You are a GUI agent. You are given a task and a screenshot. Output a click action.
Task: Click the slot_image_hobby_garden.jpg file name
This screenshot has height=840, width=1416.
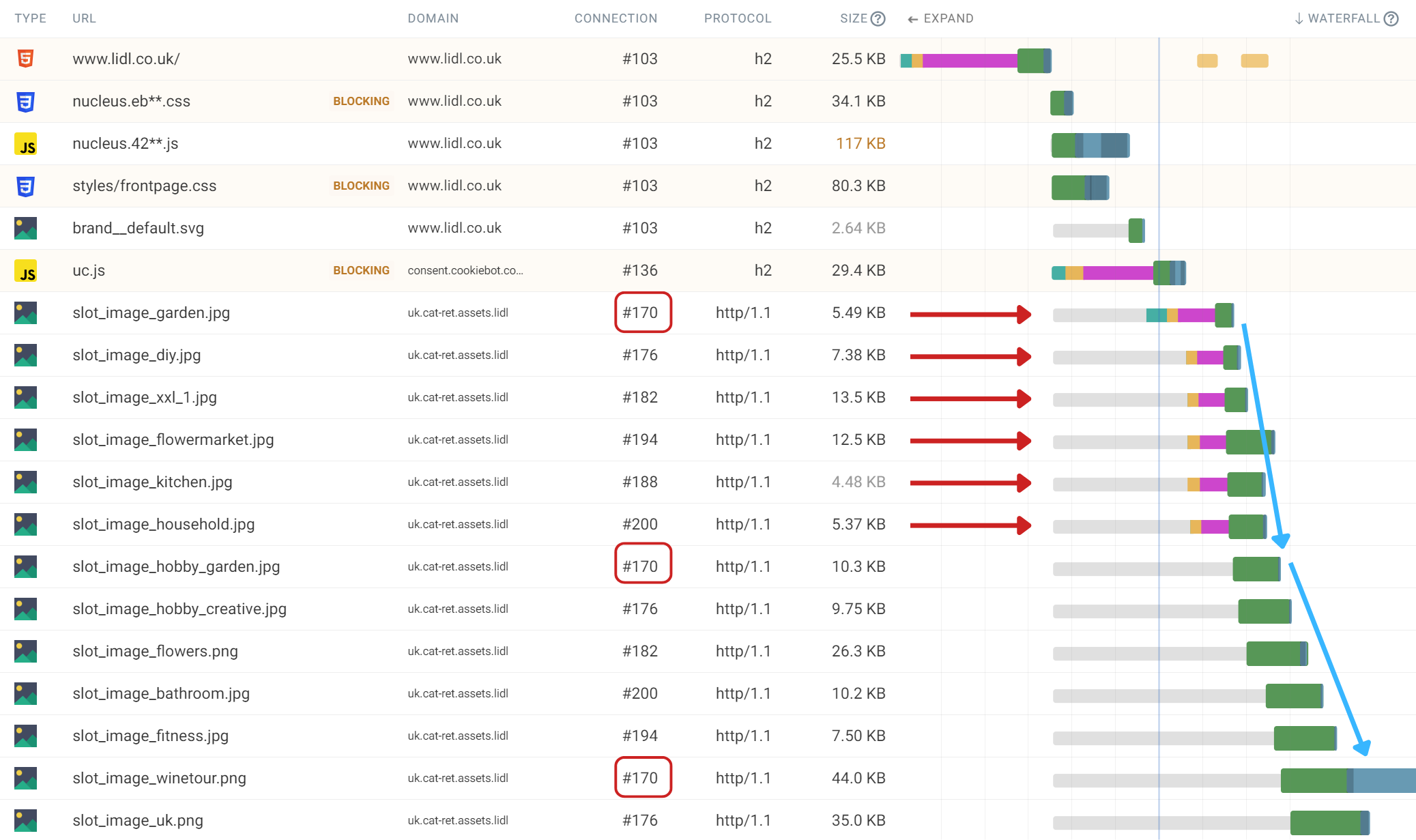(x=176, y=566)
